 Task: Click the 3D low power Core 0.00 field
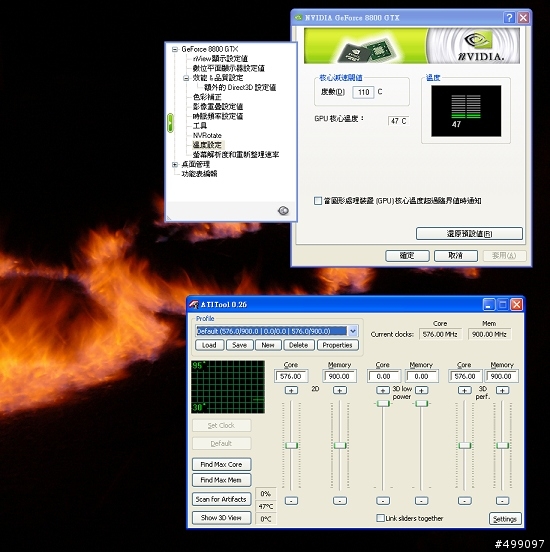(383, 376)
